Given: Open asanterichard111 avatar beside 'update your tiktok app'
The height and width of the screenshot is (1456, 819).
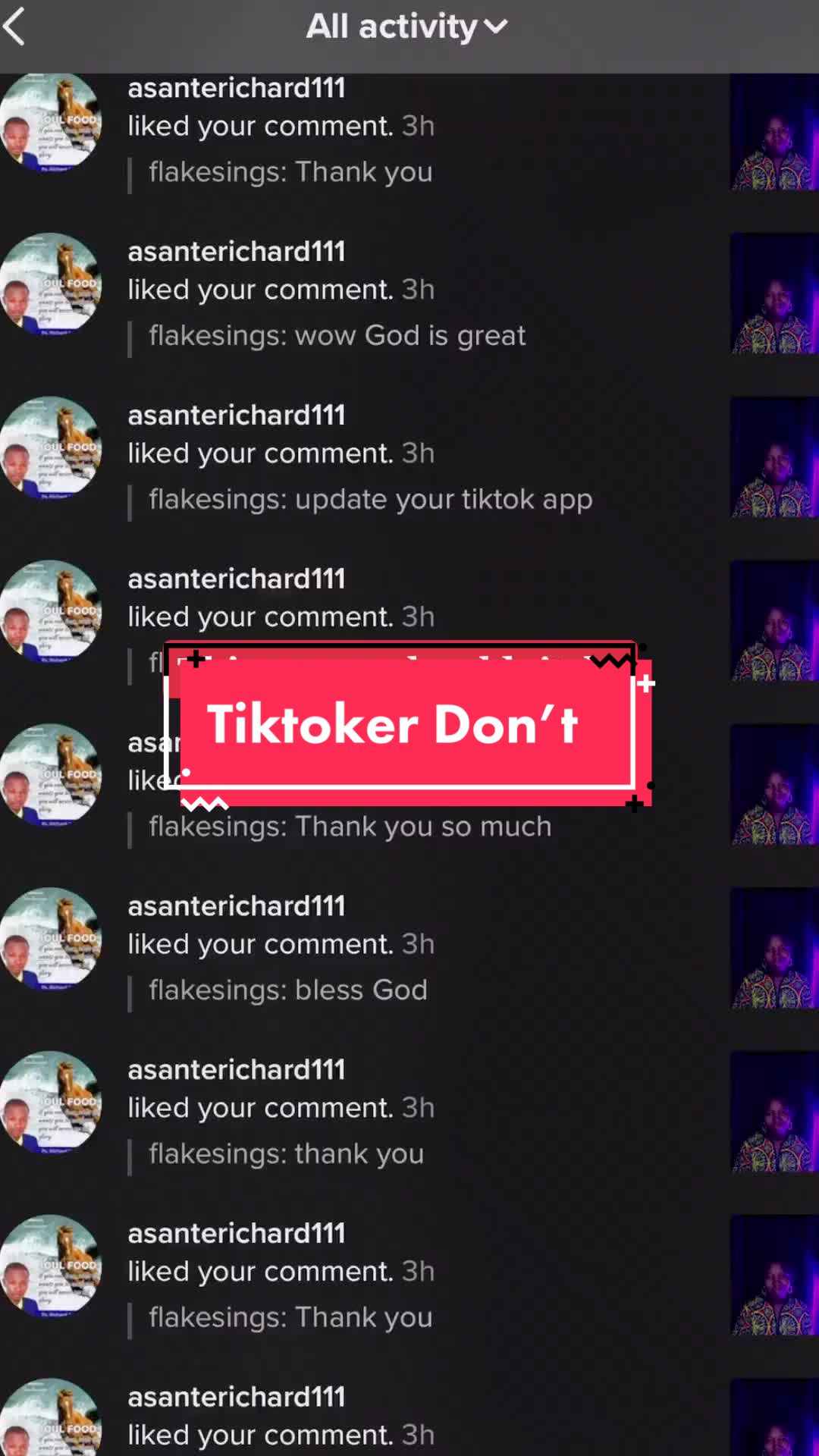Looking at the screenshot, I should tap(50, 447).
